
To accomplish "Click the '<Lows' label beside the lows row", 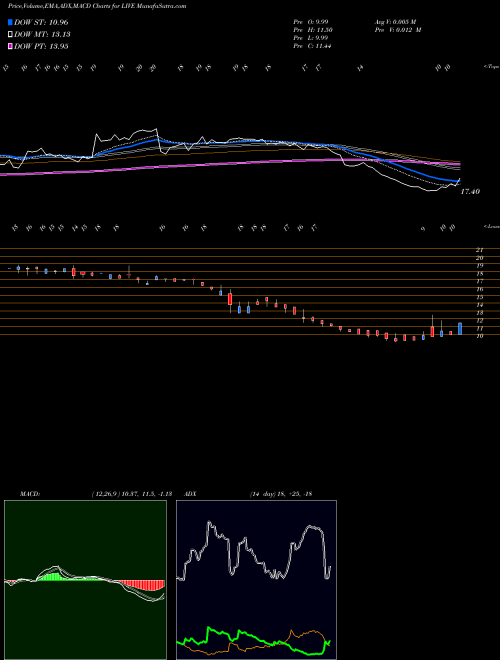I will tap(491, 226).
